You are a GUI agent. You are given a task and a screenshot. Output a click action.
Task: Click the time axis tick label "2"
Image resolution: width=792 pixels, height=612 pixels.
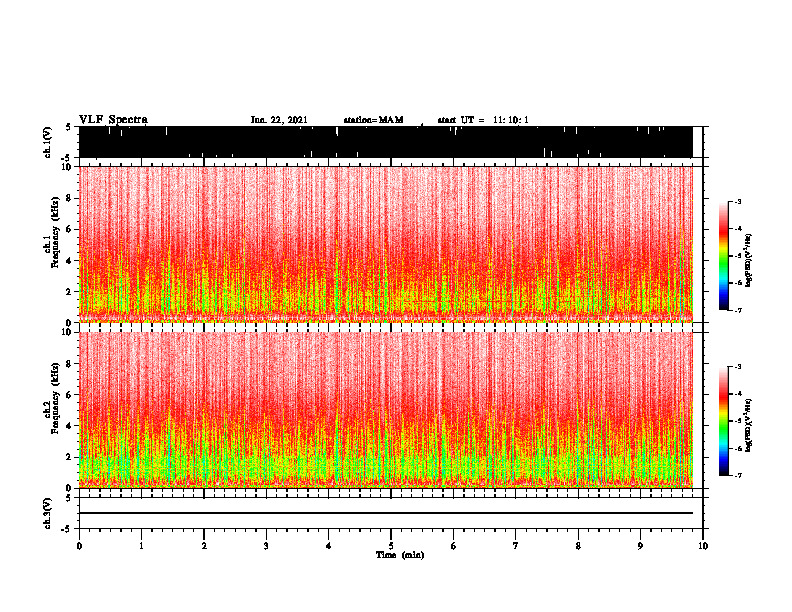(x=204, y=546)
